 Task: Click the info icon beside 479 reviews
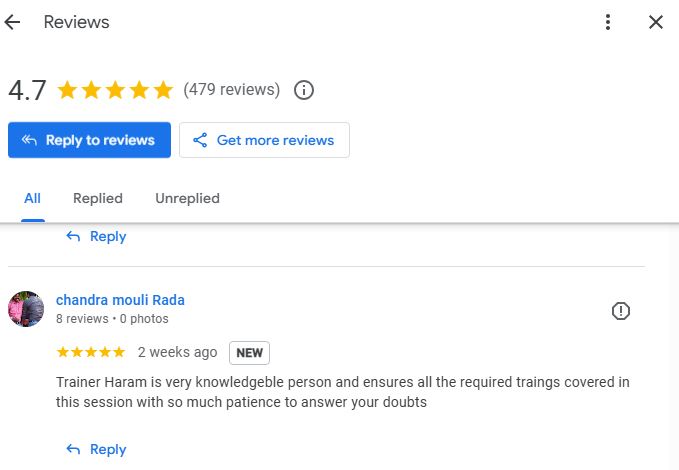click(x=304, y=90)
